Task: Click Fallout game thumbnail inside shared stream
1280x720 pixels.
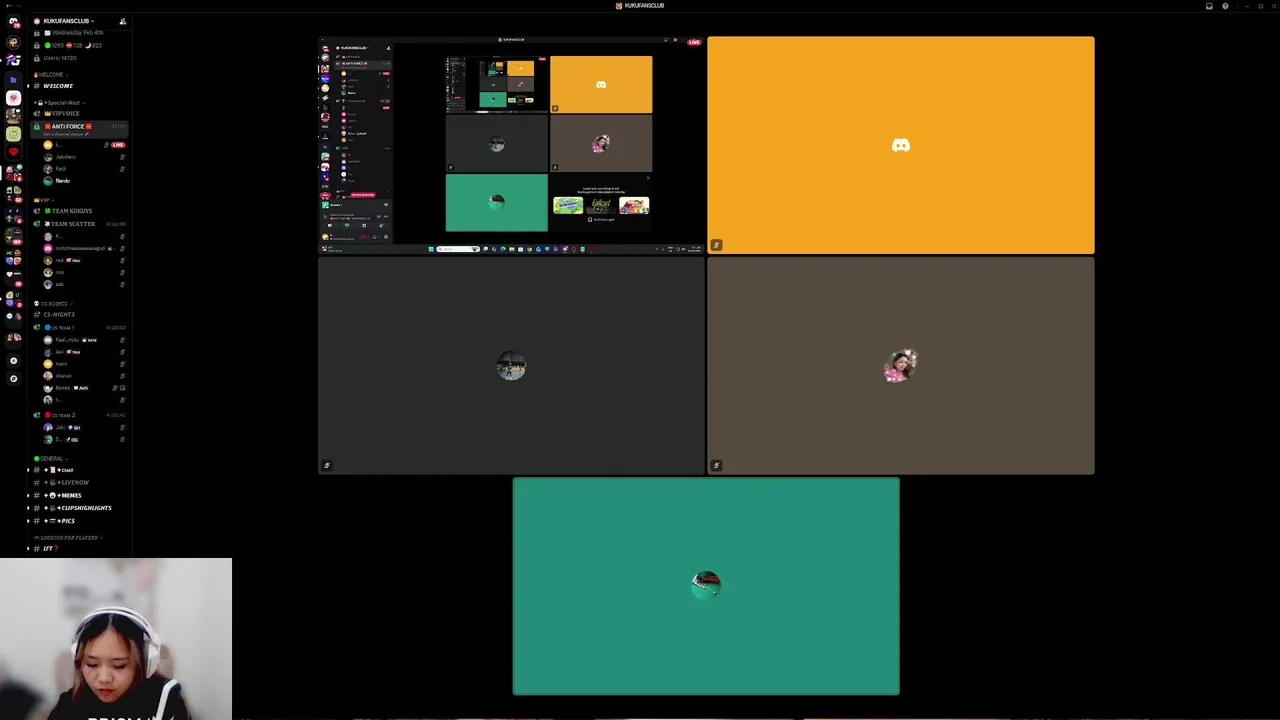Action: pyautogui.click(x=600, y=205)
